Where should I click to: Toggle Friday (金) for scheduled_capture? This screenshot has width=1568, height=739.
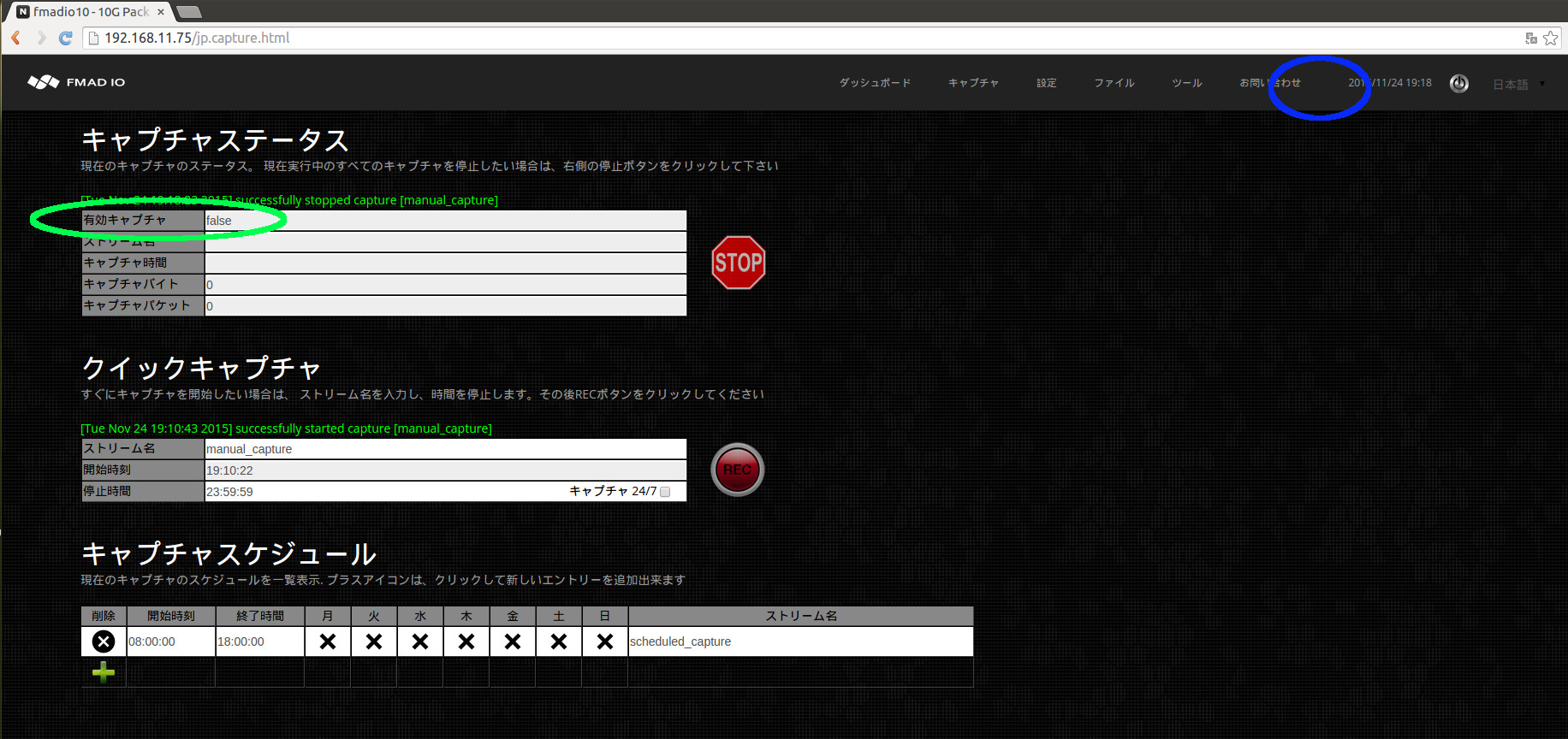click(513, 641)
